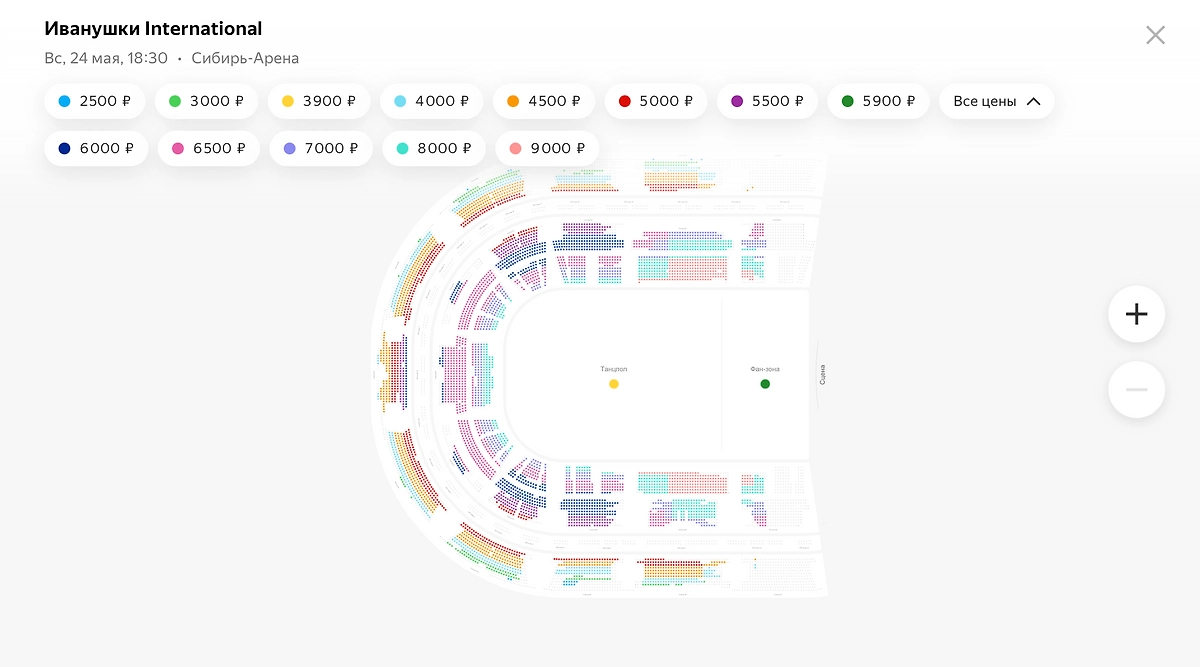
Task: Select the 9000 ₽ price filter
Action: (x=546, y=148)
